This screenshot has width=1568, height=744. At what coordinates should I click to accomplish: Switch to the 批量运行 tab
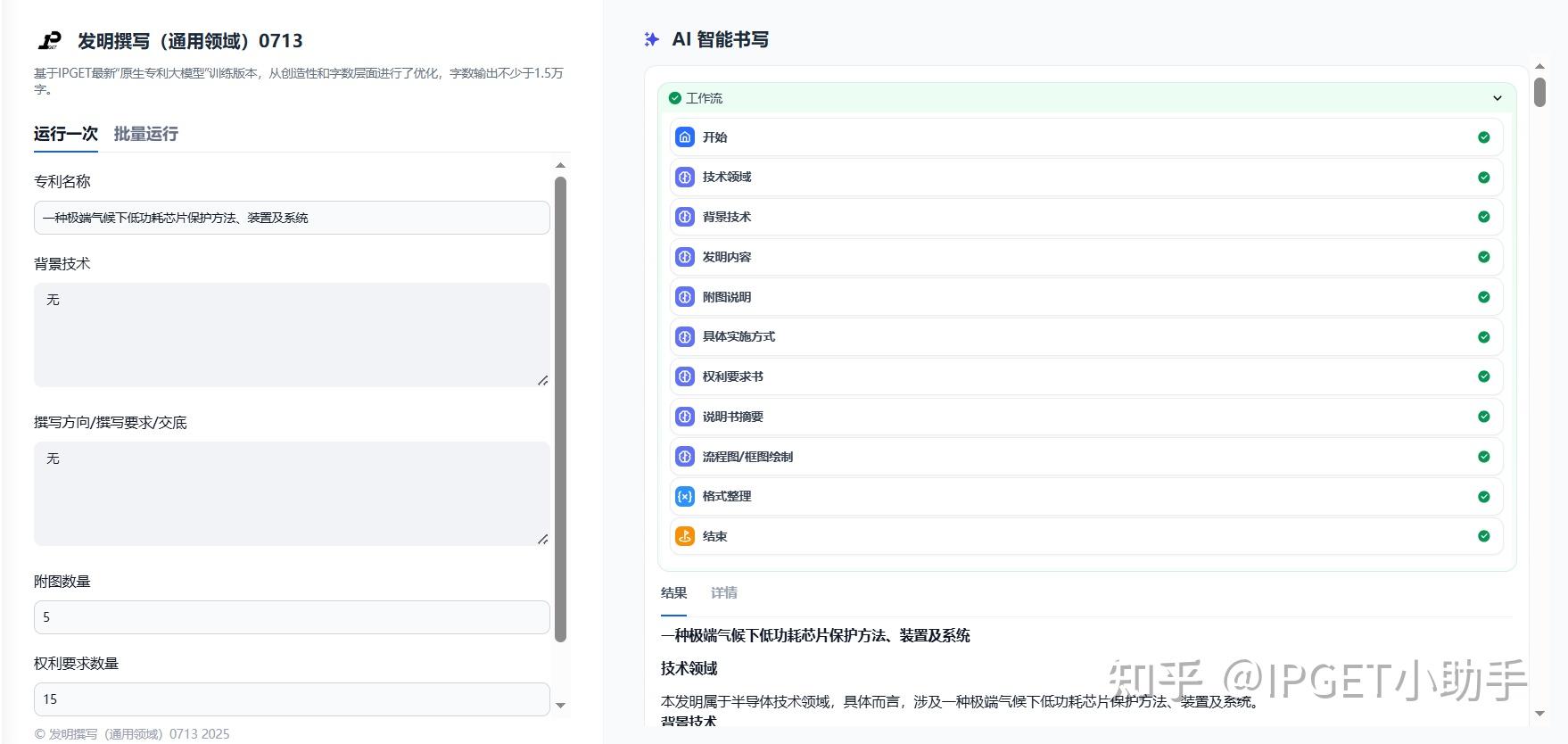click(x=145, y=134)
